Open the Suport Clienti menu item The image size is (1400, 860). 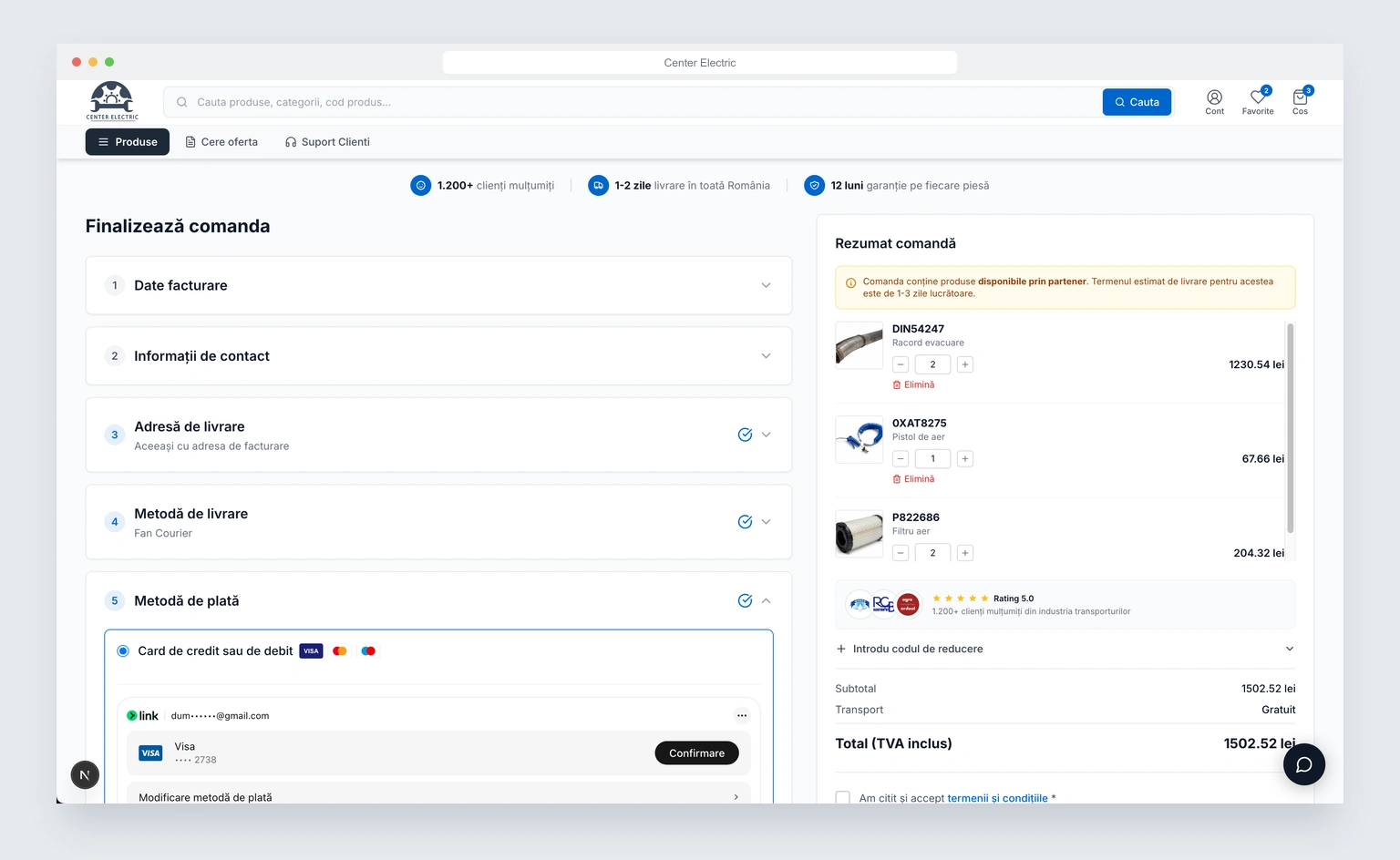click(327, 142)
